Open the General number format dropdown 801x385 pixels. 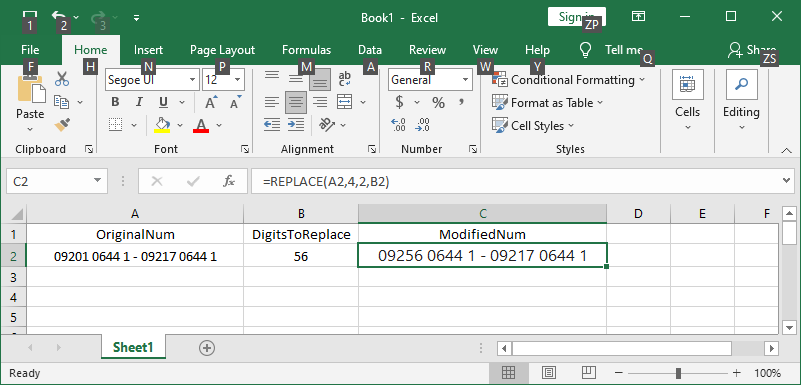(x=465, y=80)
